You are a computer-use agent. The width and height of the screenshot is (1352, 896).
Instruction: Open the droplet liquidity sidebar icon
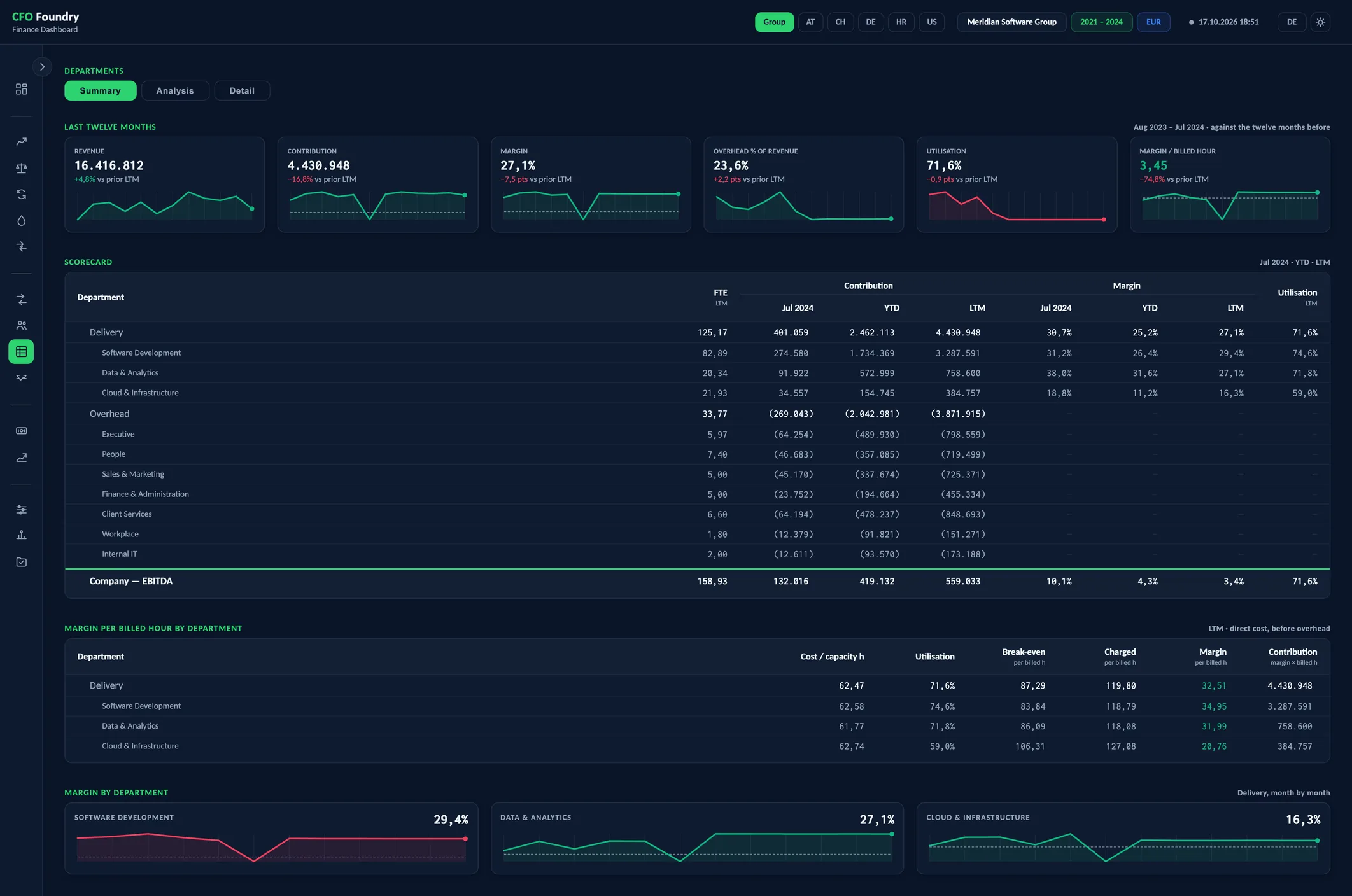pyautogui.click(x=21, y=221)
